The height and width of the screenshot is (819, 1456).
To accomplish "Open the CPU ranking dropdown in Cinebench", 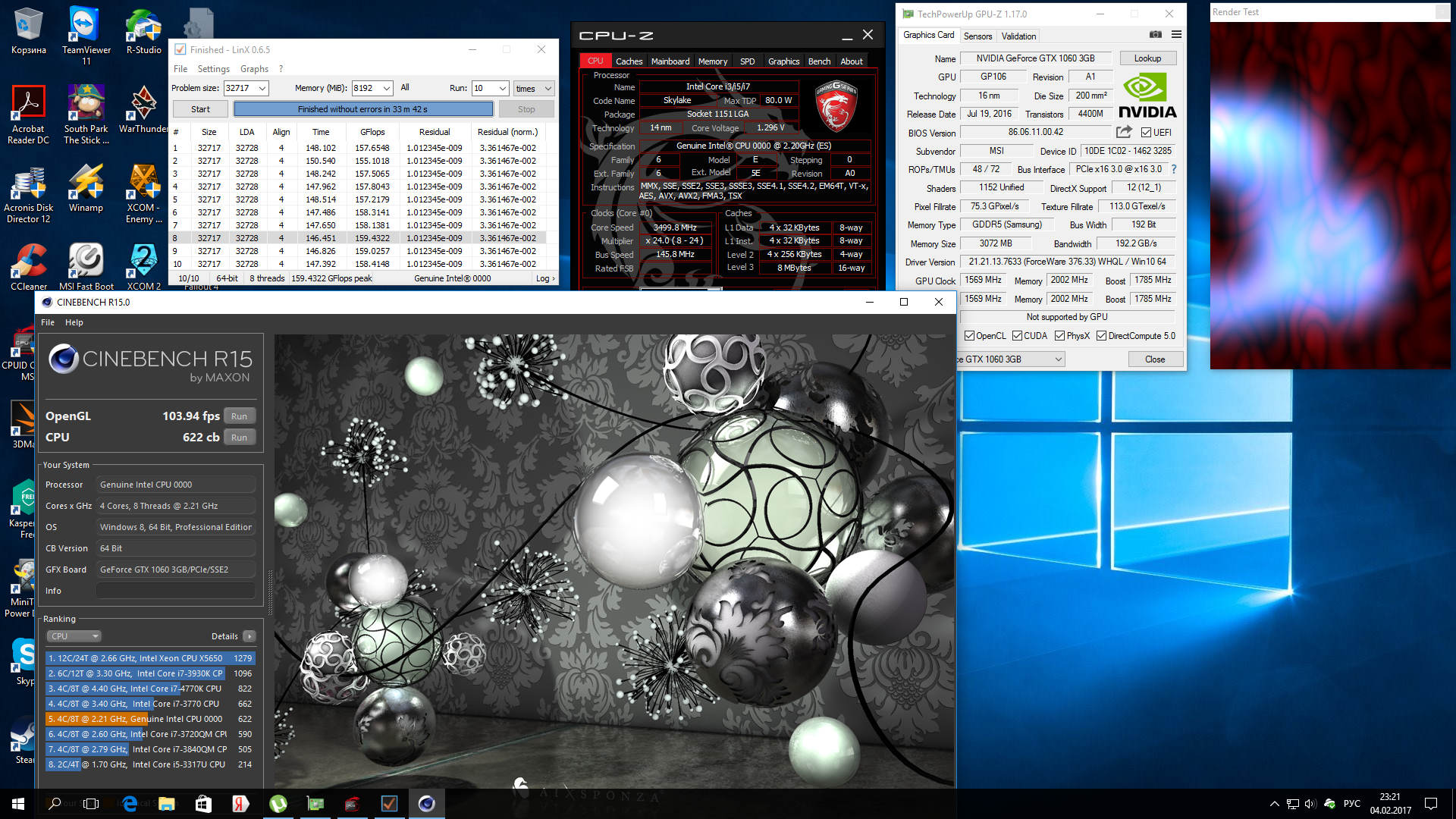I will coord(74,636).
